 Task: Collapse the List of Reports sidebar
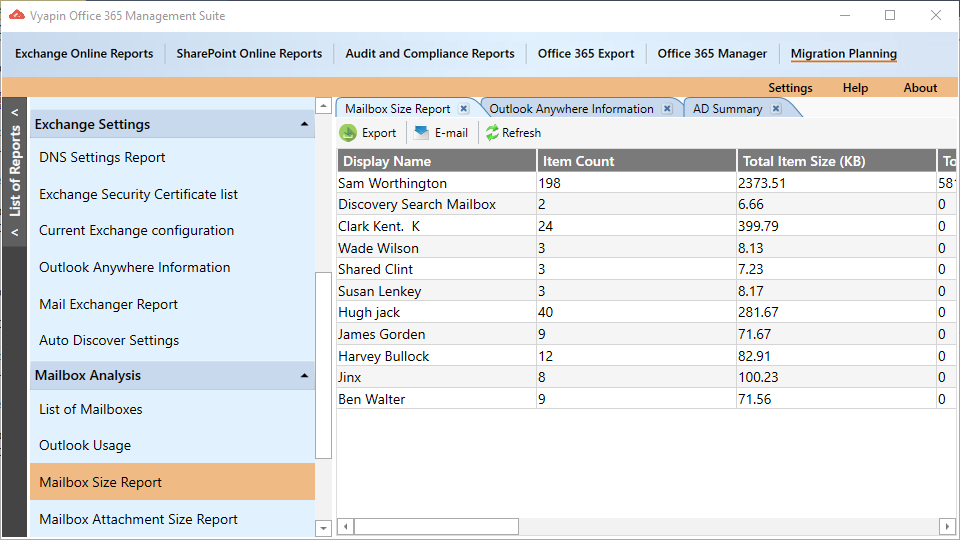pyautogui.click(x=15, y=113)
